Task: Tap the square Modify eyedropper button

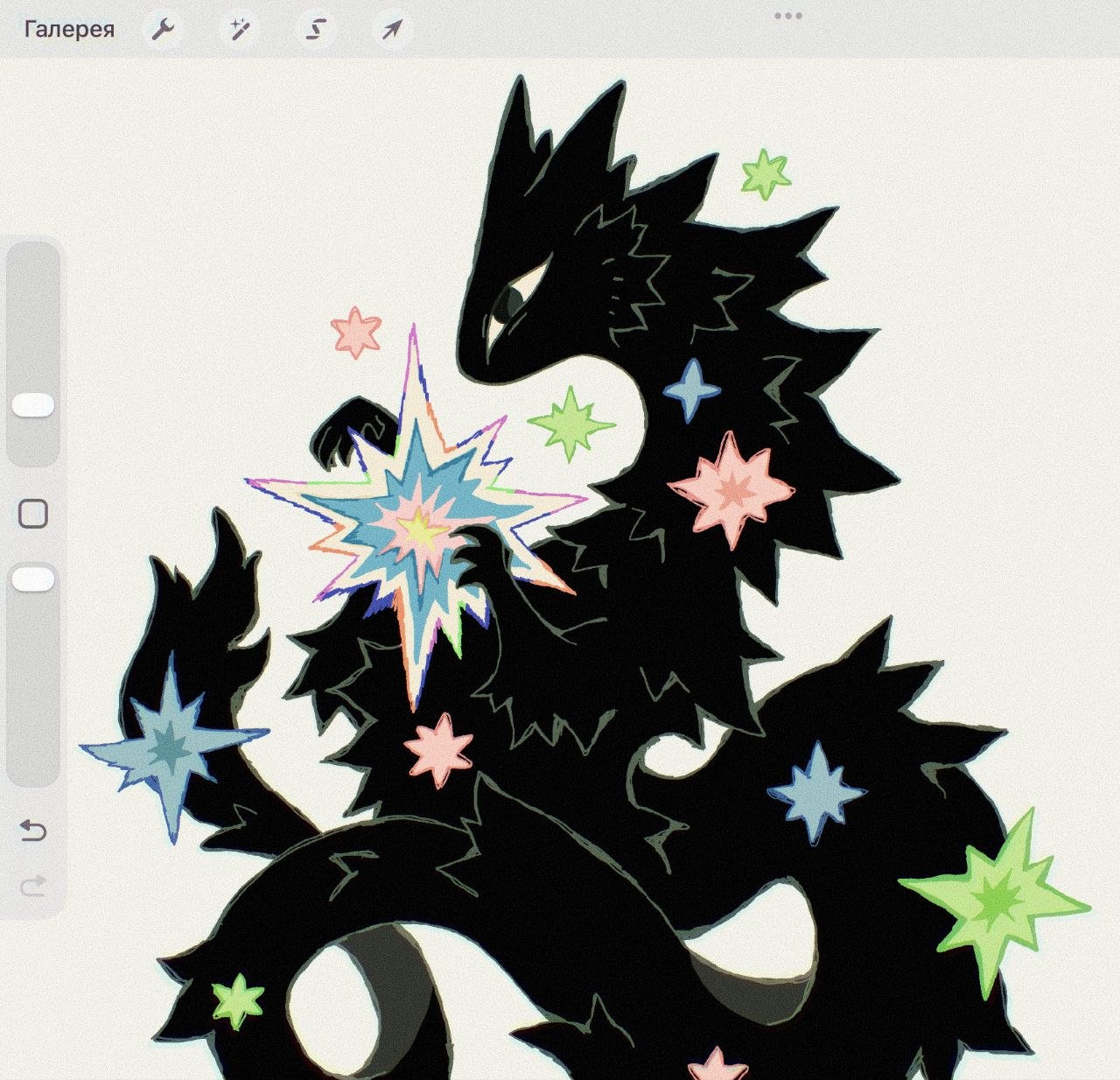Action: coord(33,514)
